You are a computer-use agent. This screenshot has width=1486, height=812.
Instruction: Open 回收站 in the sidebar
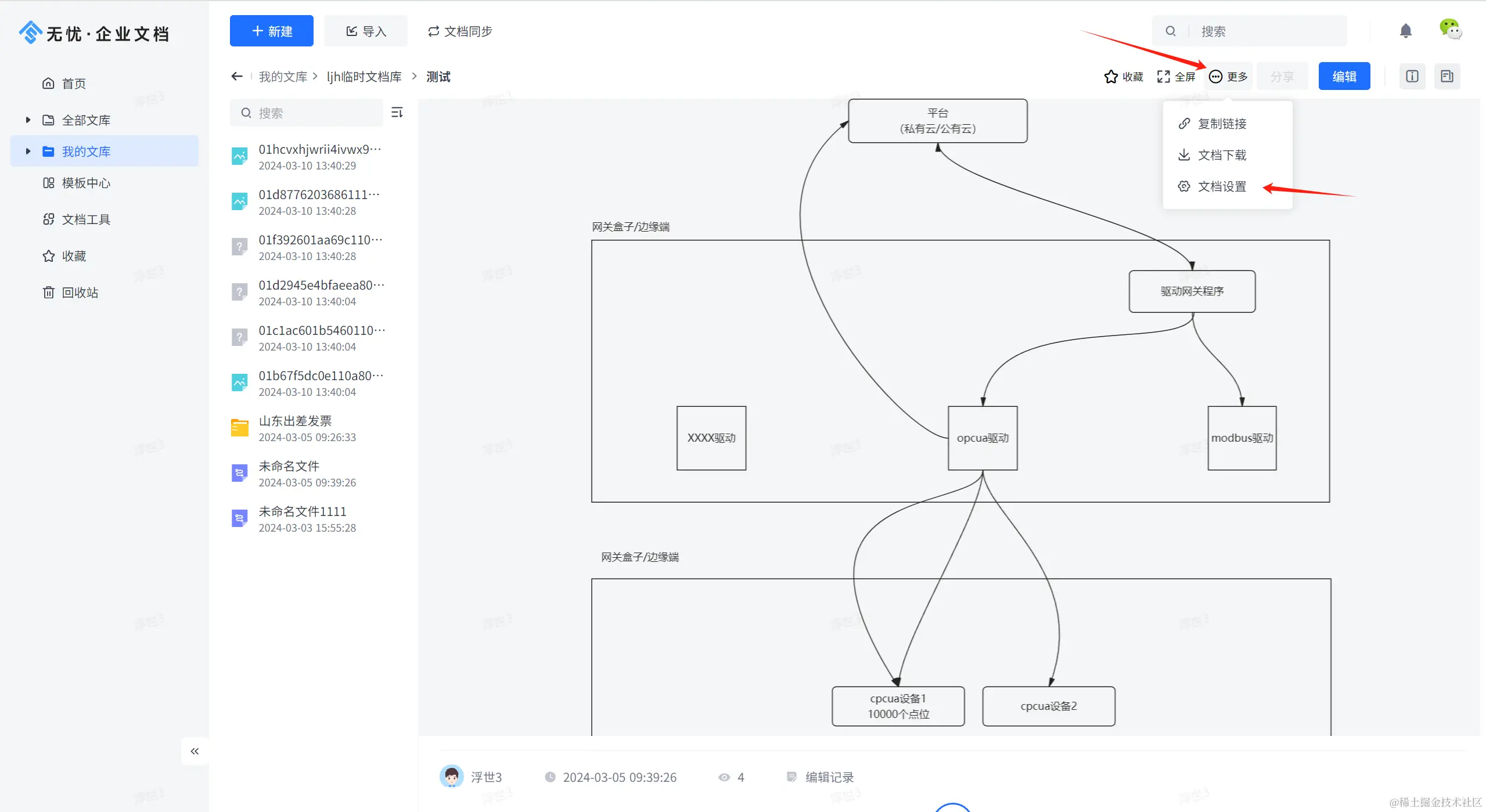(80, 293)
